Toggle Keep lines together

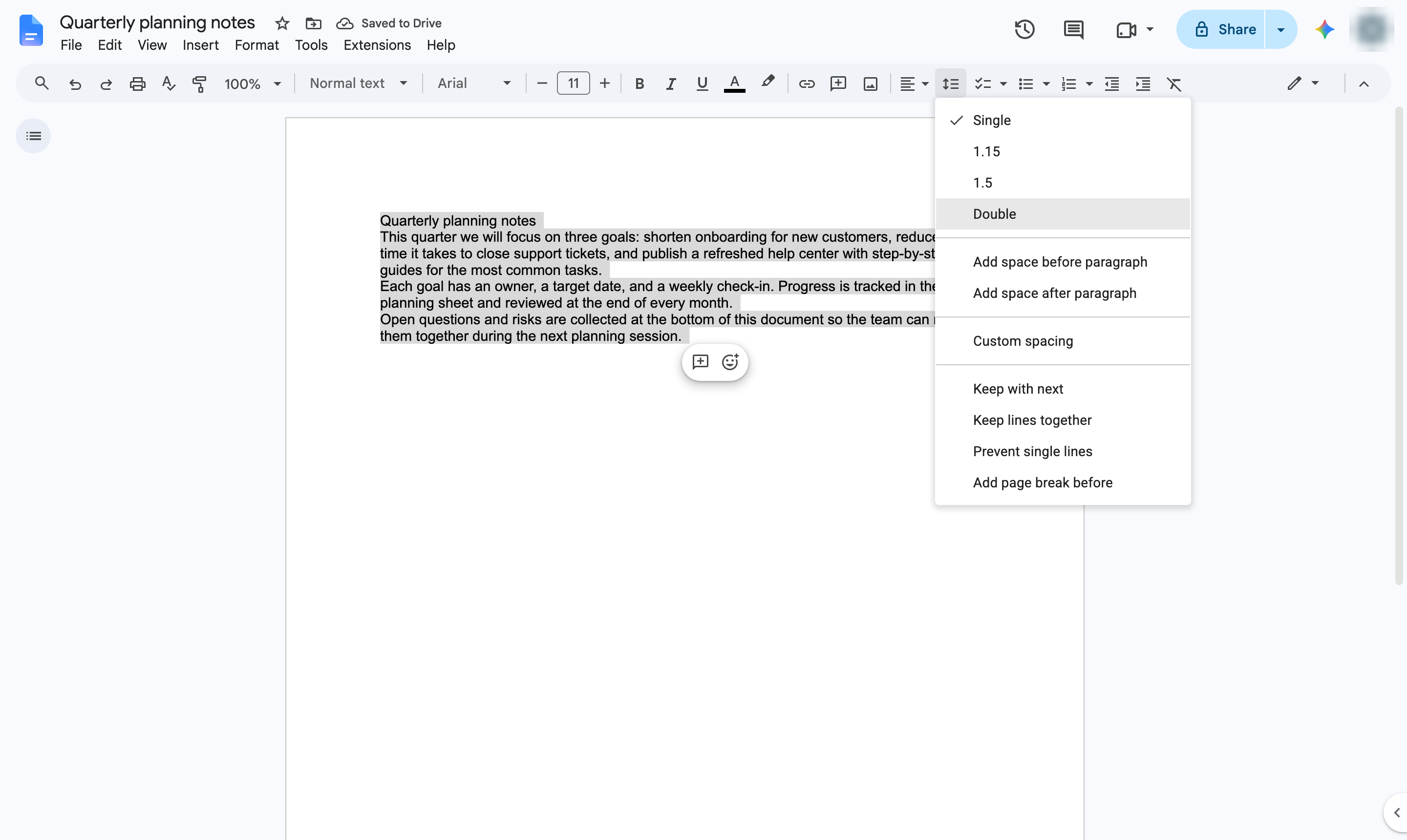1063,420
